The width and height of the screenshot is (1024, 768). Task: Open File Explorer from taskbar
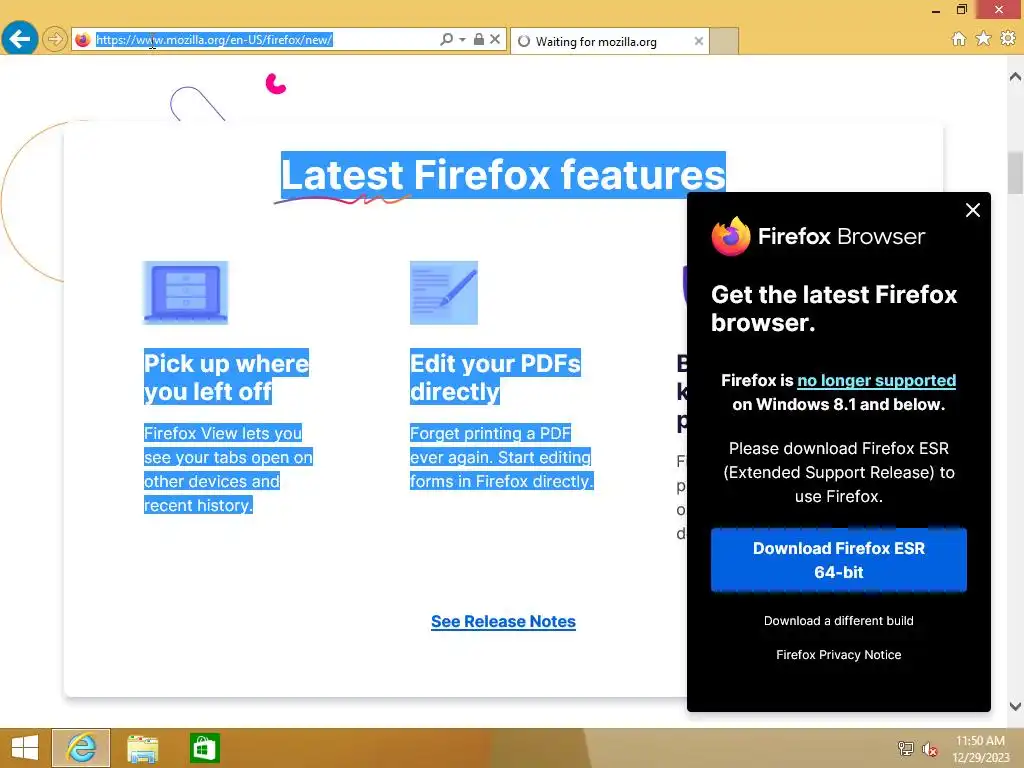(142, 748)
